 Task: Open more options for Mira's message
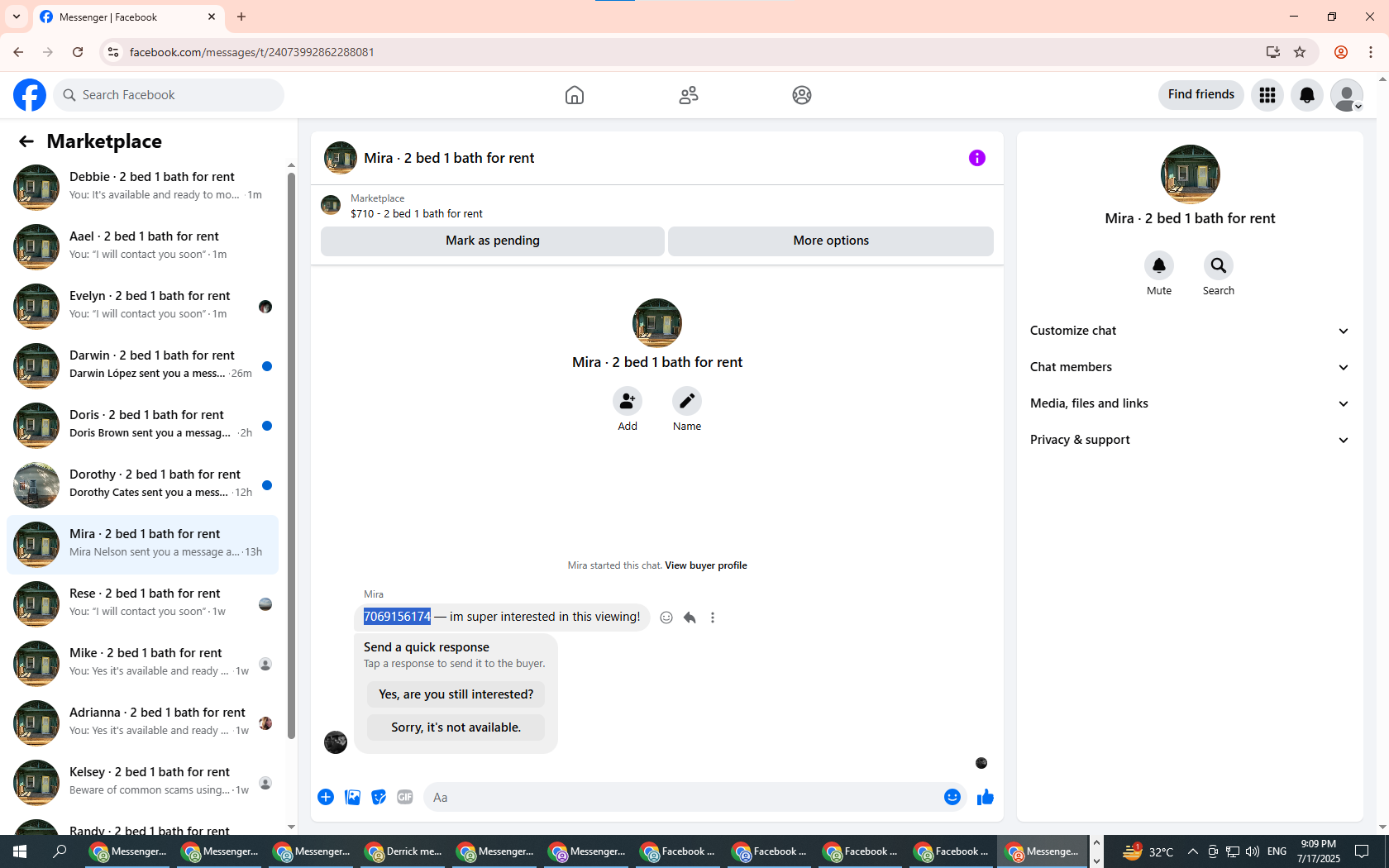click(713, 618)
